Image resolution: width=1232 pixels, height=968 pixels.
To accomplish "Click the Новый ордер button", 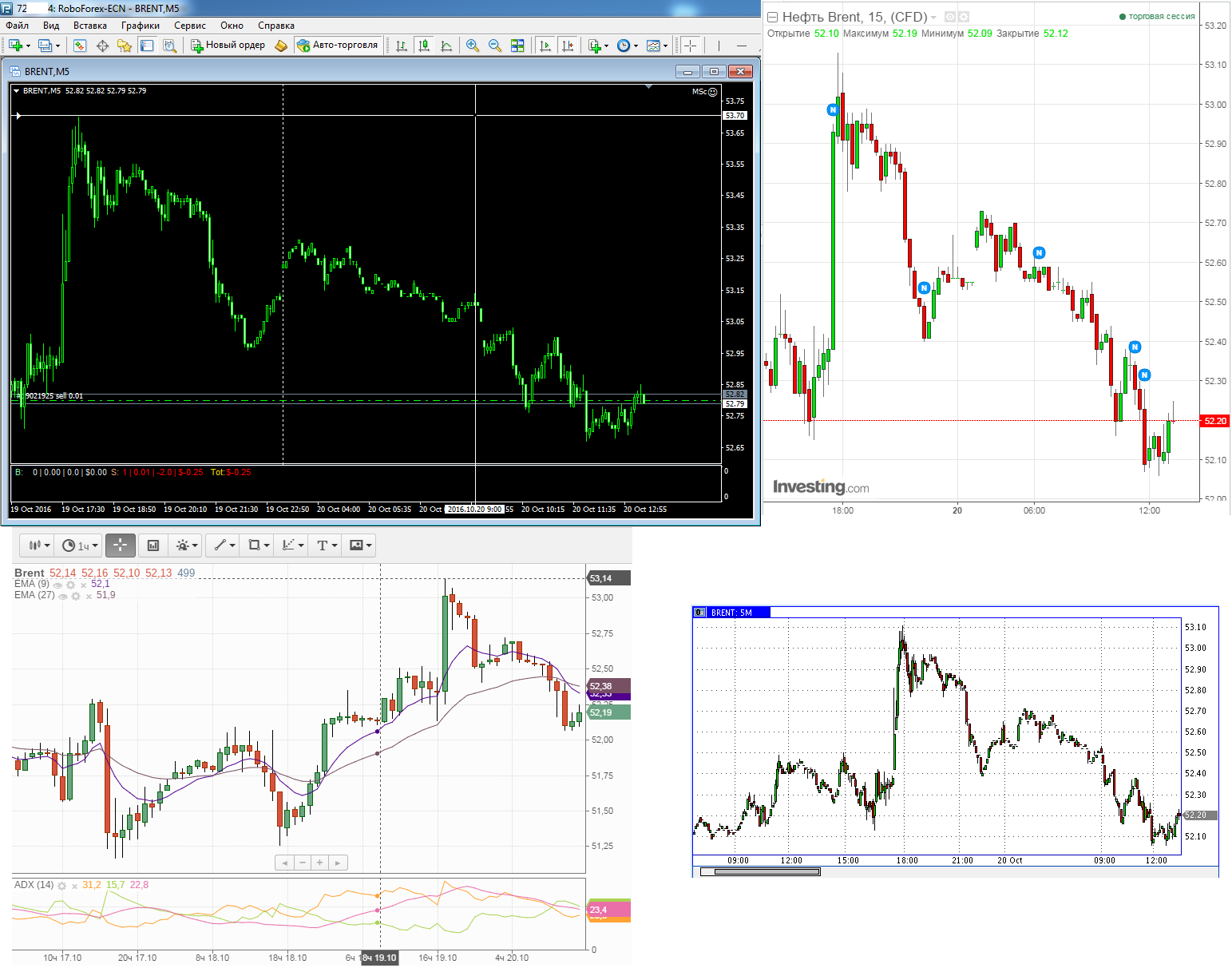I will (228, 46).
